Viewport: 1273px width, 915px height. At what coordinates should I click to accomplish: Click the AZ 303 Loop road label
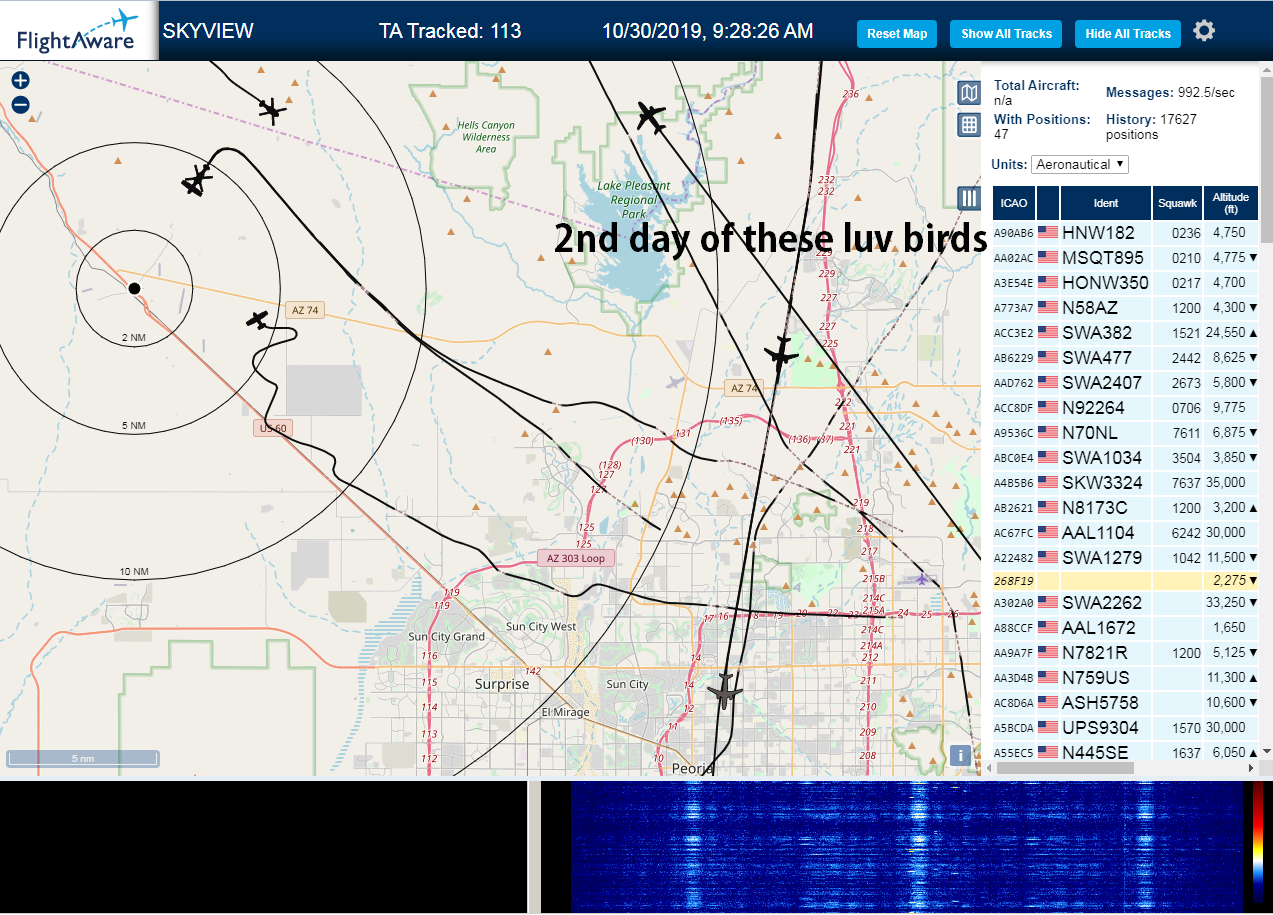pyautogui.click(x=576, y=558)
